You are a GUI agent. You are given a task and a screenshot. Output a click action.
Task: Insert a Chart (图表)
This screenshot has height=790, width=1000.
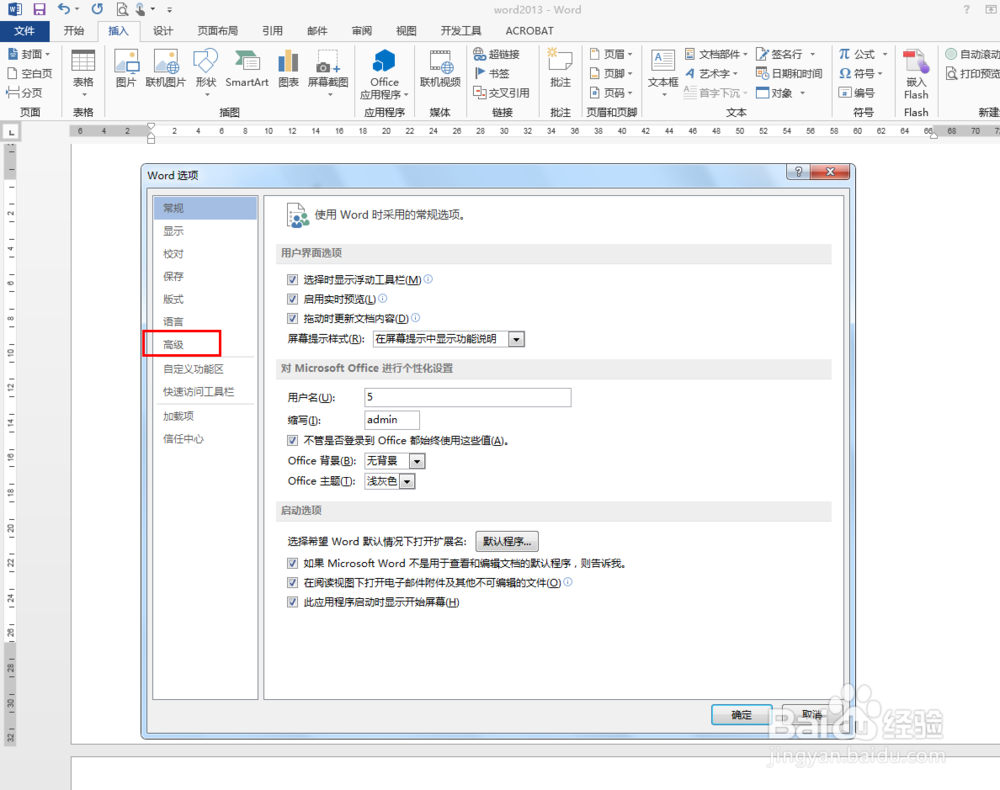pyautogui.click(x=288, y=68)
